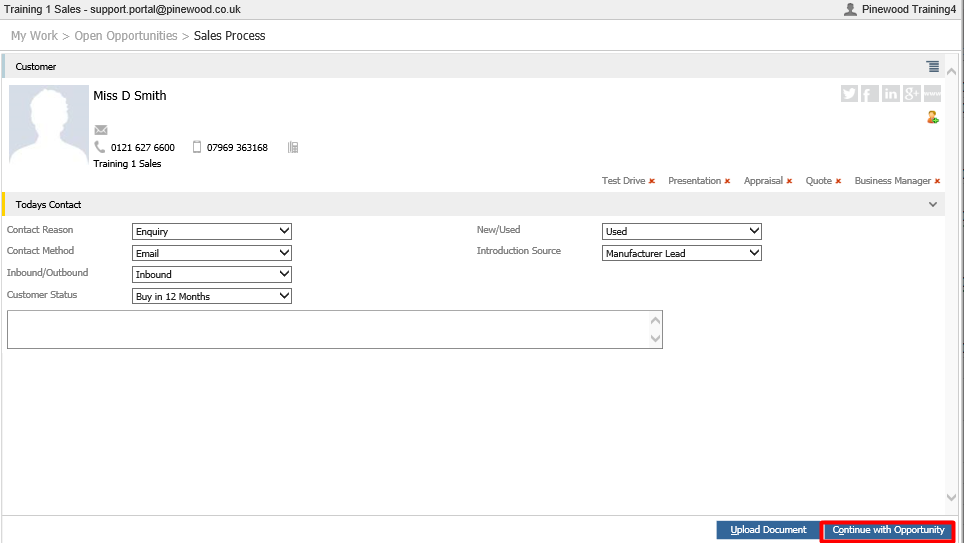Image resolution: width=964 pixels, height=543 pixels.
Task: Click the customer name Miss D Smith
Action: [130, 95]
